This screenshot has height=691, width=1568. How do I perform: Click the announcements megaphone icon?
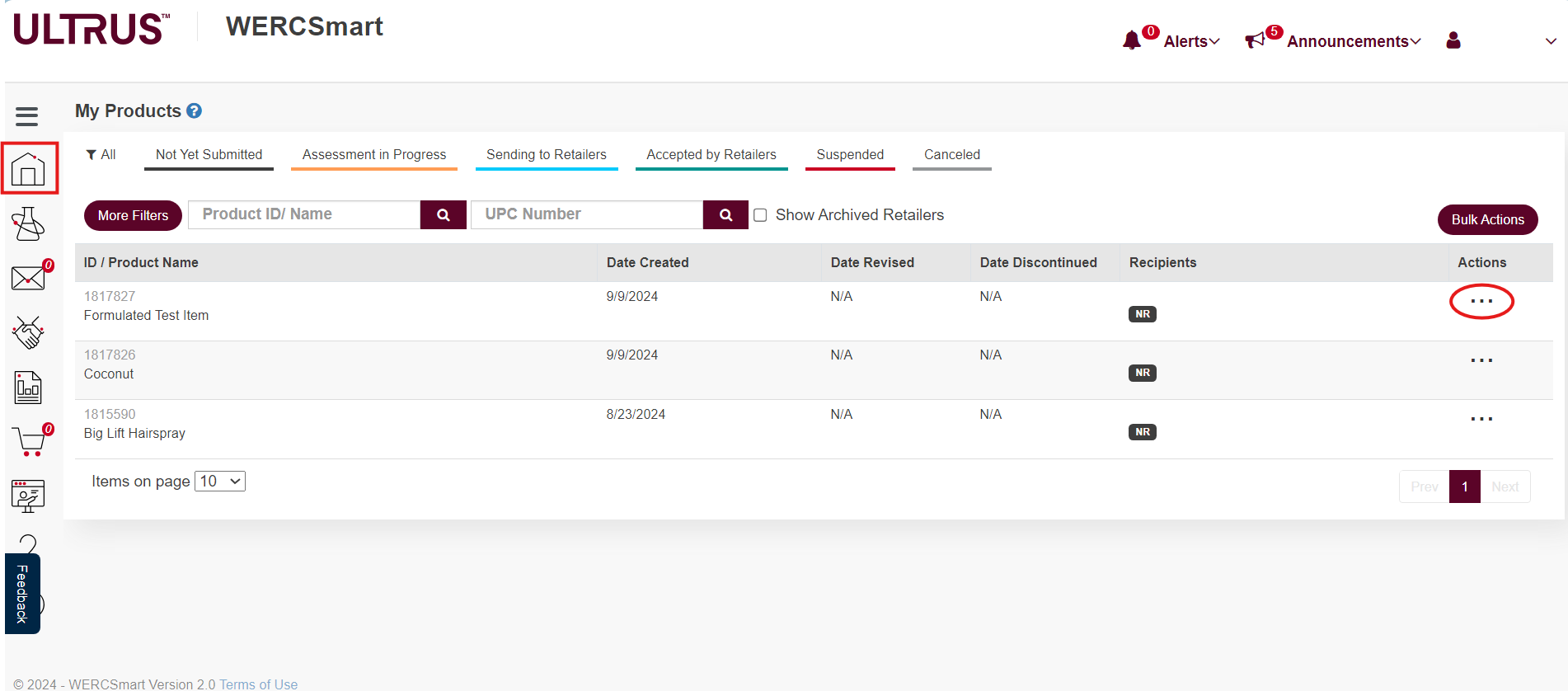click(1255, 40)
